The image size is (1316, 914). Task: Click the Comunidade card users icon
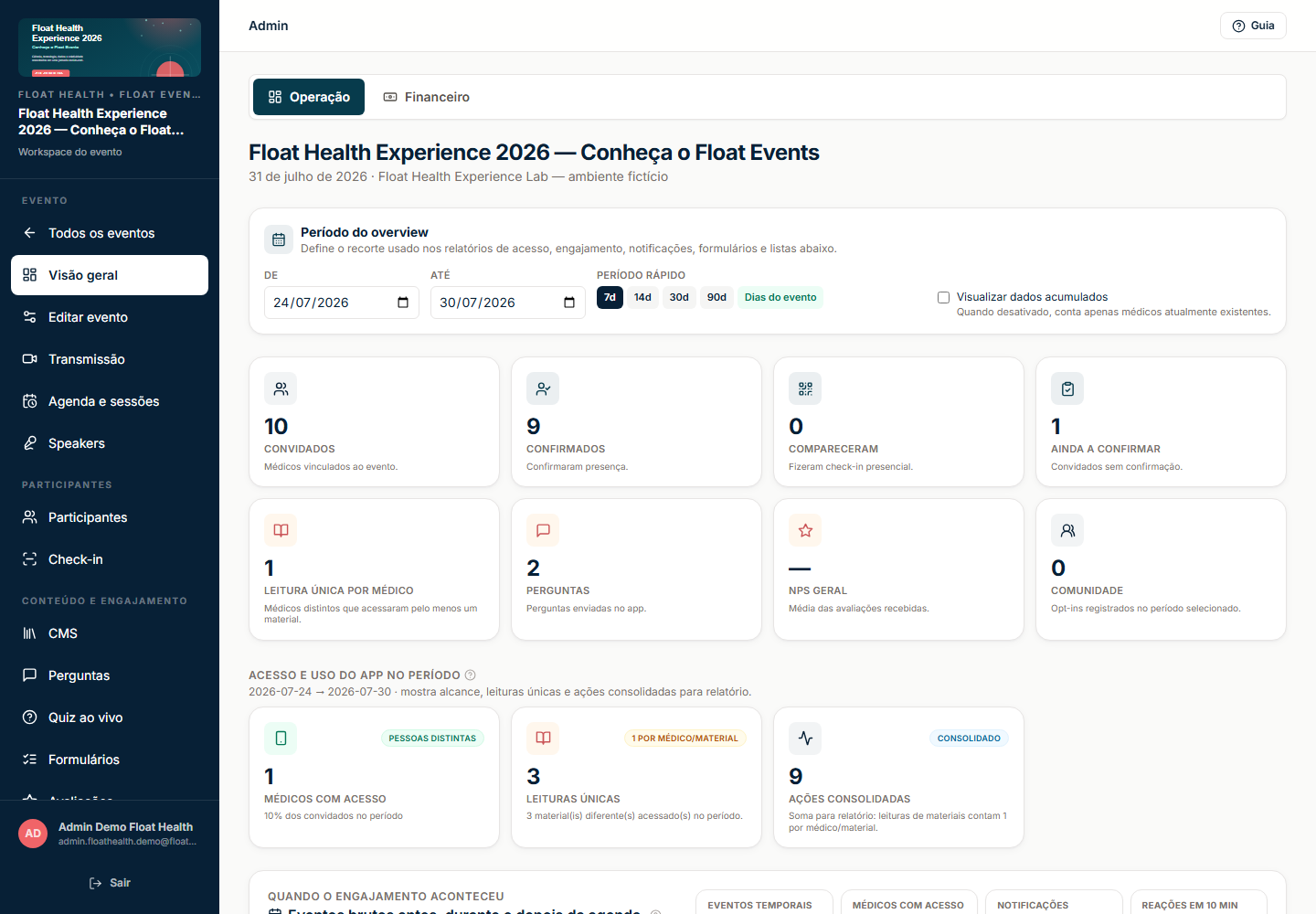pos(1067,530)
